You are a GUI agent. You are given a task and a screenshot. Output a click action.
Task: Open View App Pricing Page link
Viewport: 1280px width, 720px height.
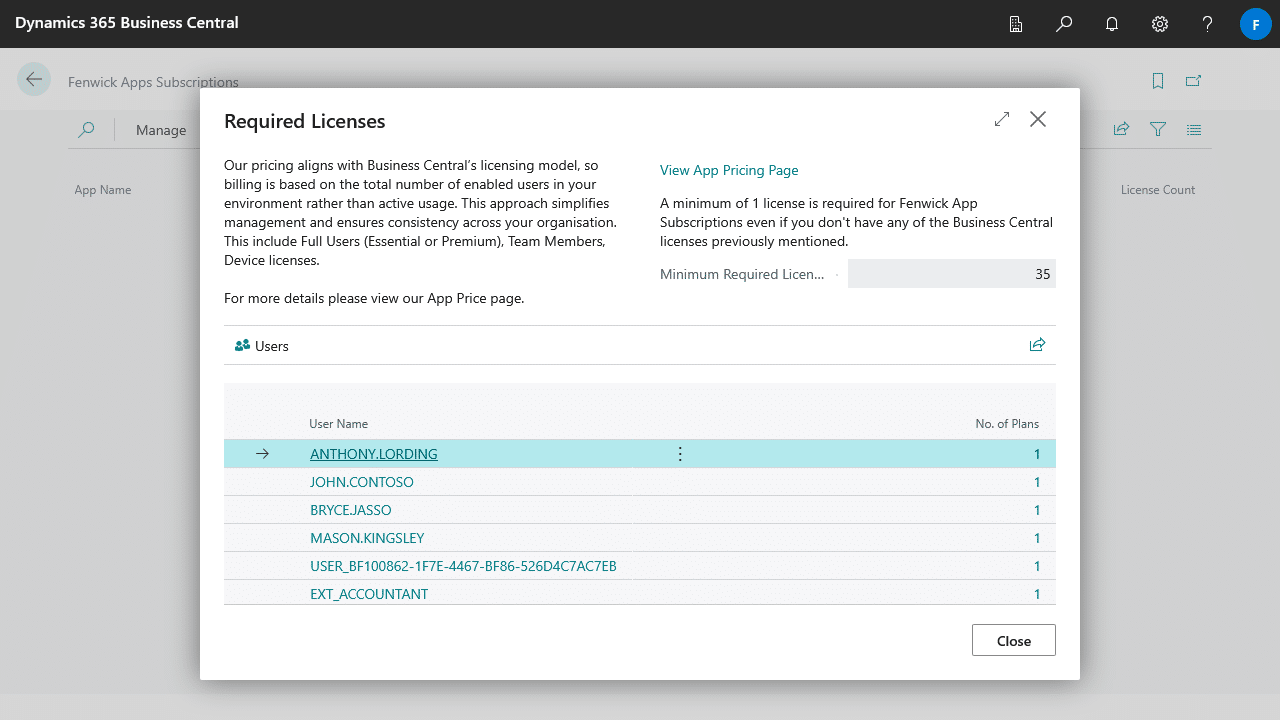[x=729, y=170]
